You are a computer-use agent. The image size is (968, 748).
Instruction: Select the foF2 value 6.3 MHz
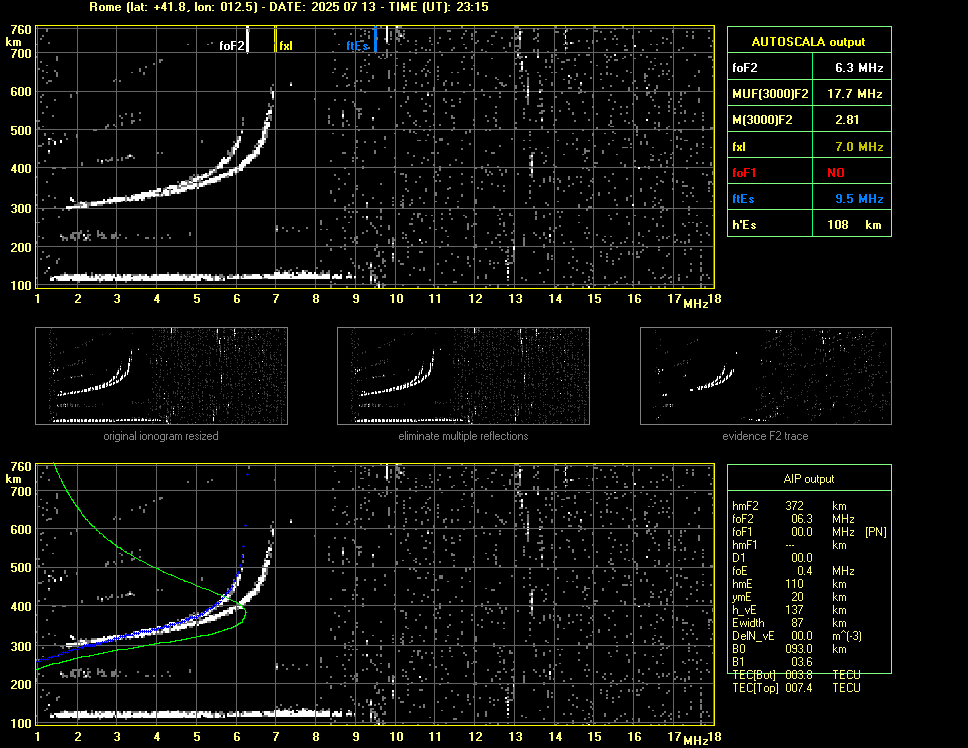[x=859, y=68]
